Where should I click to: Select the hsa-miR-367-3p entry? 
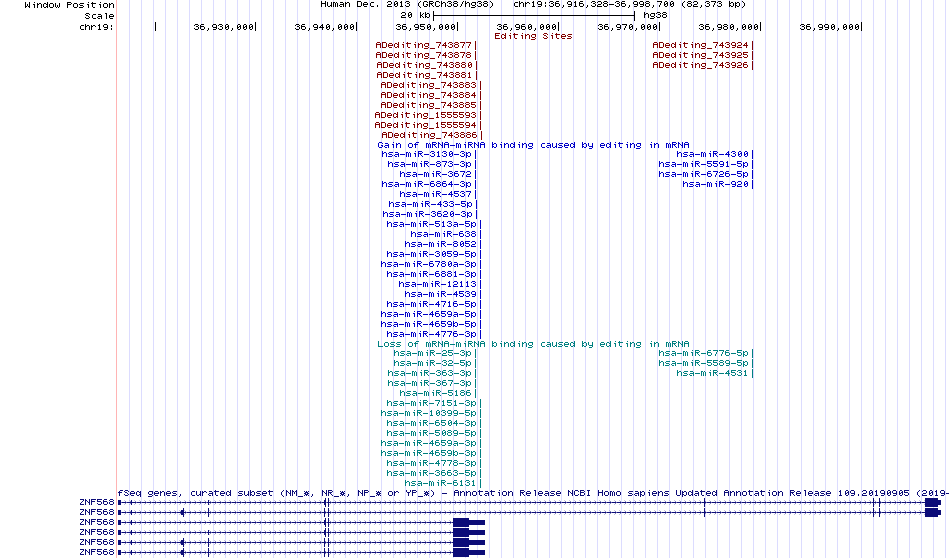(x=429, y=384)
